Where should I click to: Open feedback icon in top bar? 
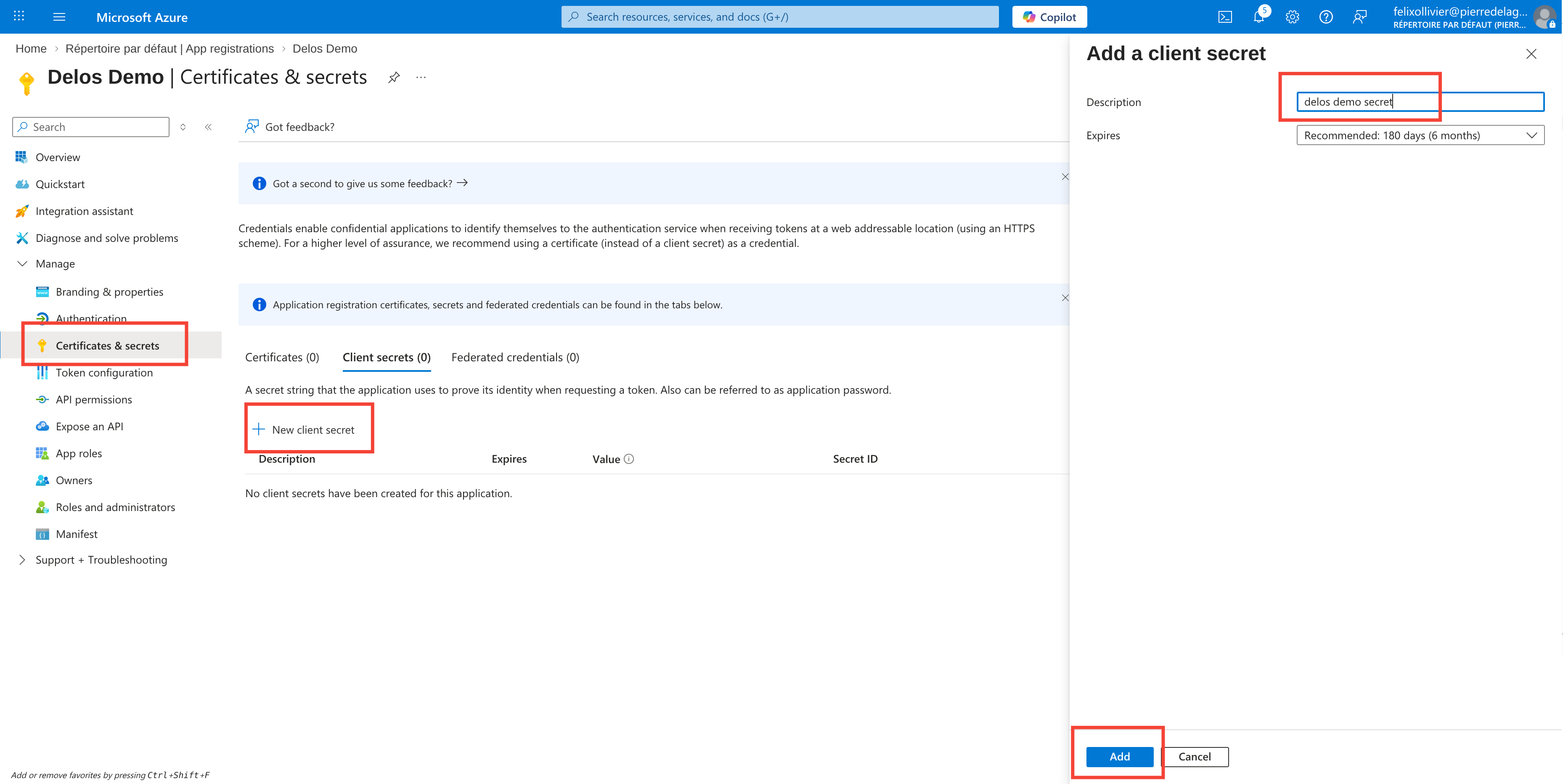1360,17
